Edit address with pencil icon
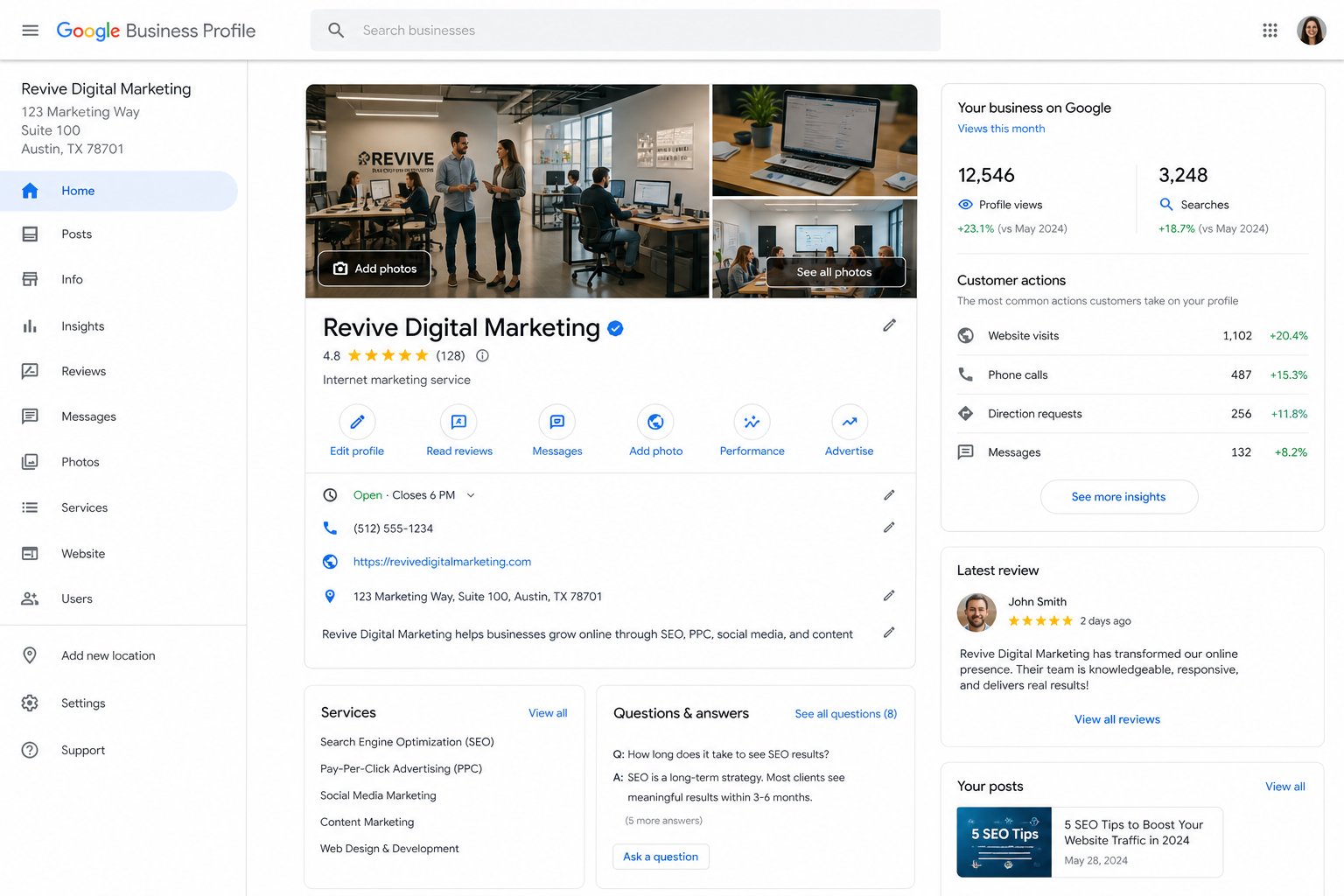Viewport: 1344px width, 896px height. point(889,596)
